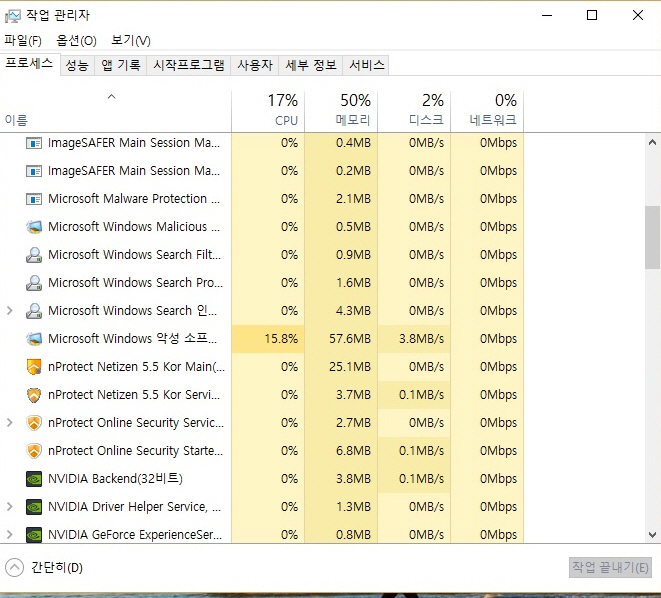Viewport: 661px width, 598px height.
Task: Click the Microsoft Windows Search 인... icon
Action: pos(34,311)
